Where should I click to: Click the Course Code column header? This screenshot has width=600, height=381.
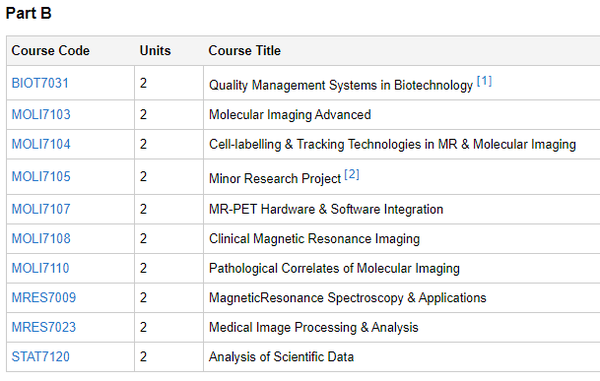51,50
